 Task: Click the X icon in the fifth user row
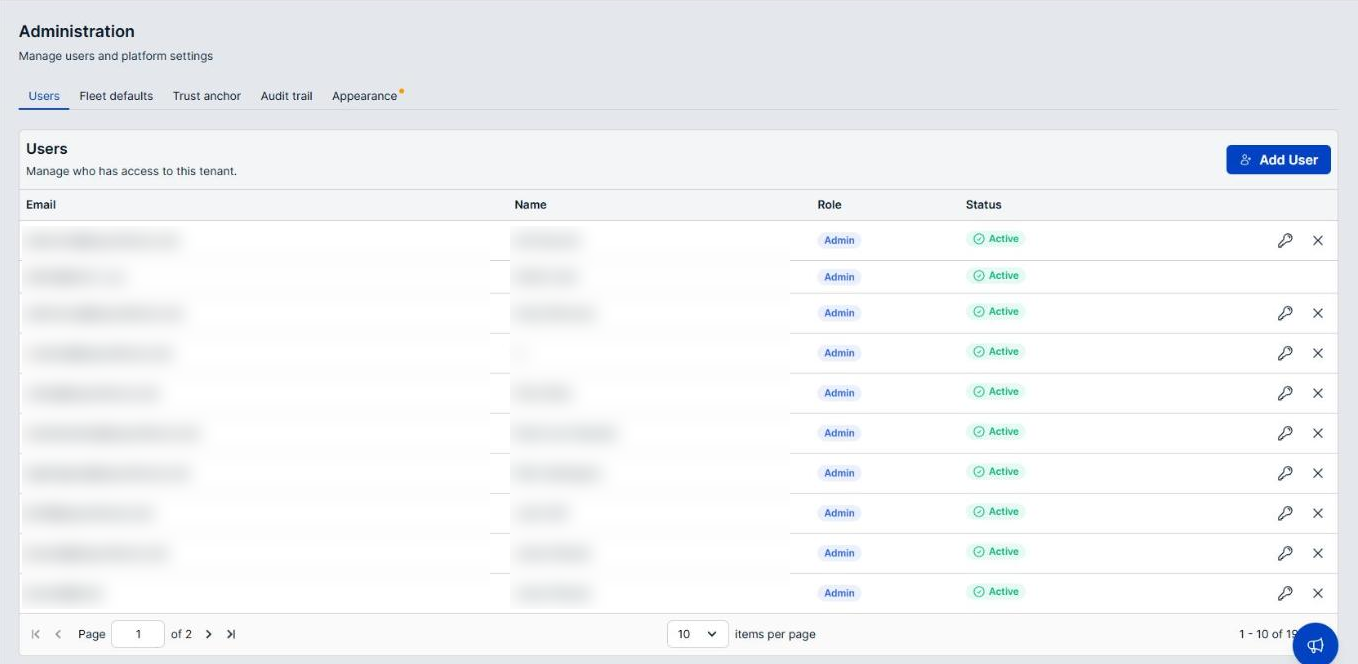click(x=1317, y=393)
